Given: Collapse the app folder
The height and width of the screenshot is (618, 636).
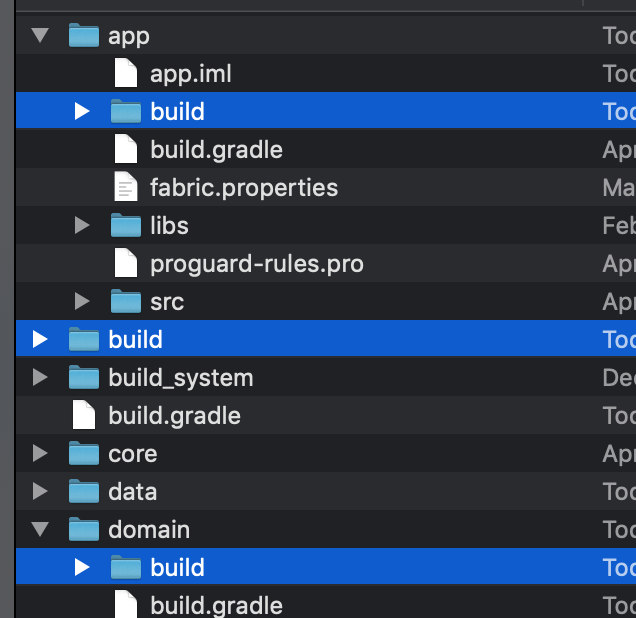Looking at the screenshot, I should click(x=40, y=36).
